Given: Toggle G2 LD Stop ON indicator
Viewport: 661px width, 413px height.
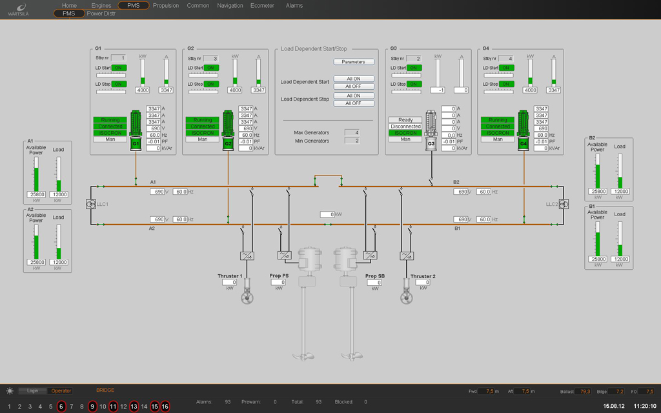Looking at the screenshot, I should pyautogui.click(x=211, y=85).
